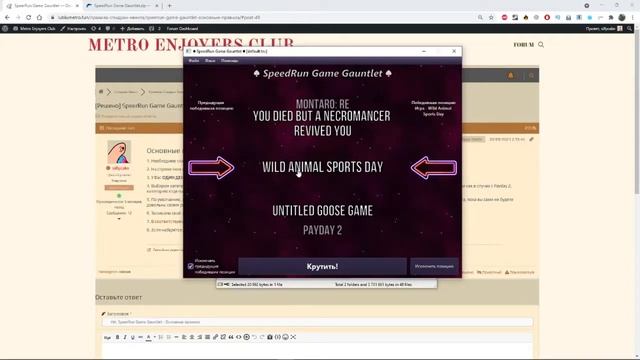Image resolution: width=640 pixels, height=360 pixels.
Task: Click the Montaro: RE entry
Action: point(322,104)
